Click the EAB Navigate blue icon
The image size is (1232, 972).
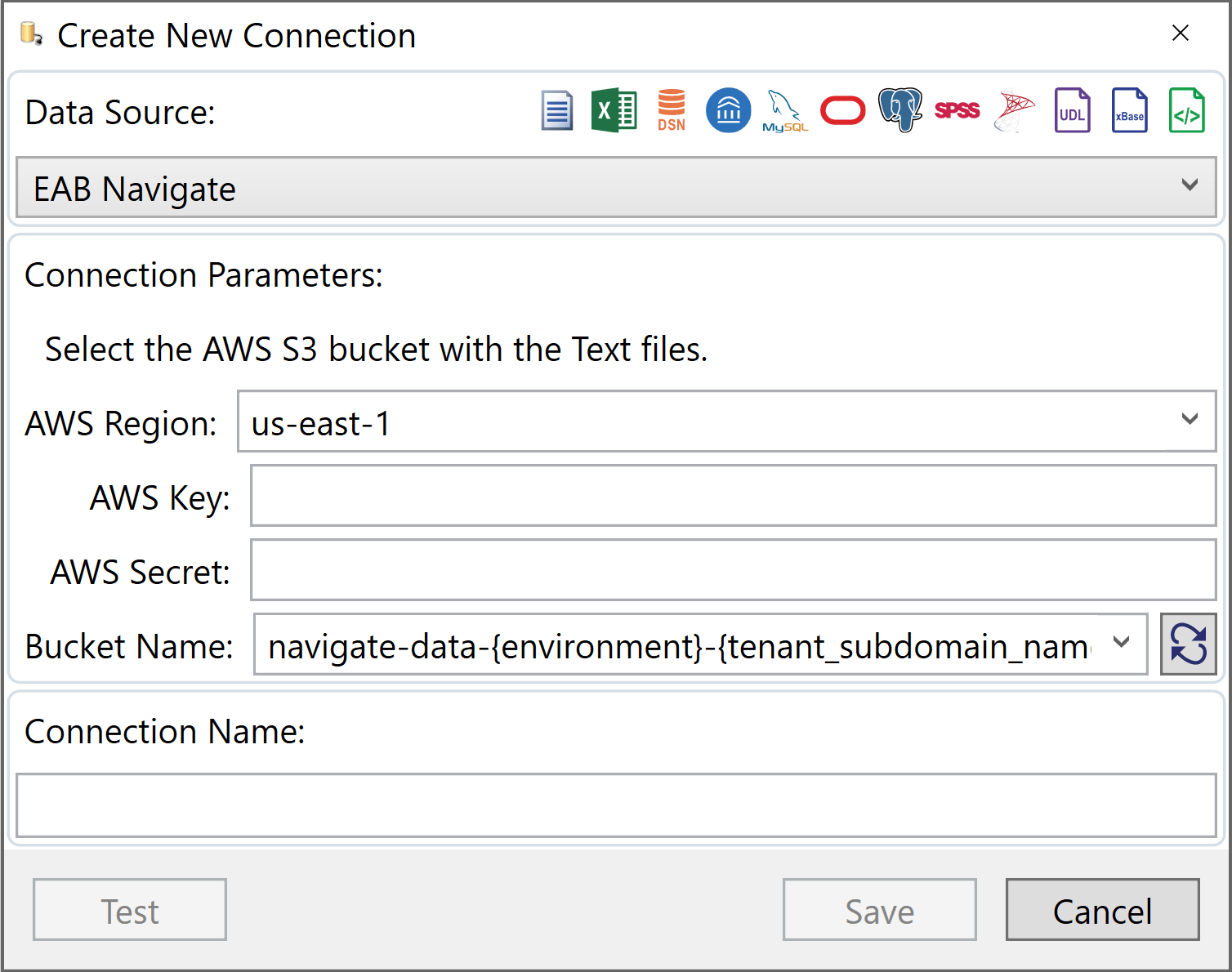click(728, 110)
